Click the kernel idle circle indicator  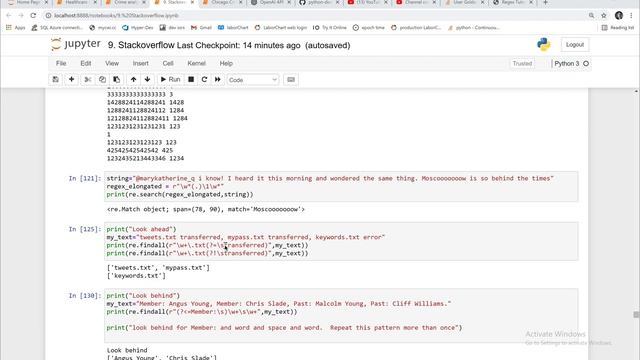tap(586, 64)
